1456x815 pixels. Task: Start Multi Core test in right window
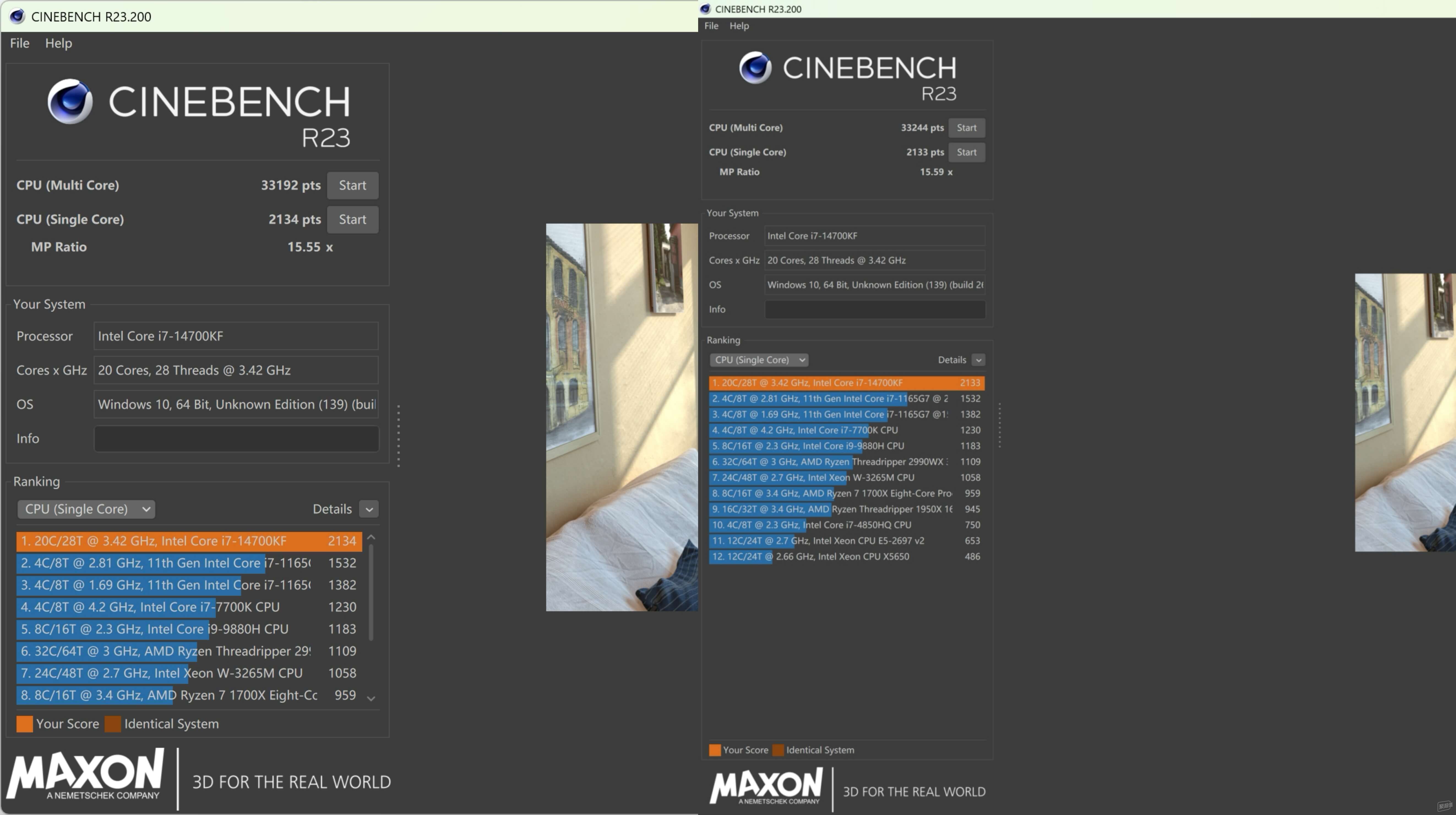coord(966,128)
